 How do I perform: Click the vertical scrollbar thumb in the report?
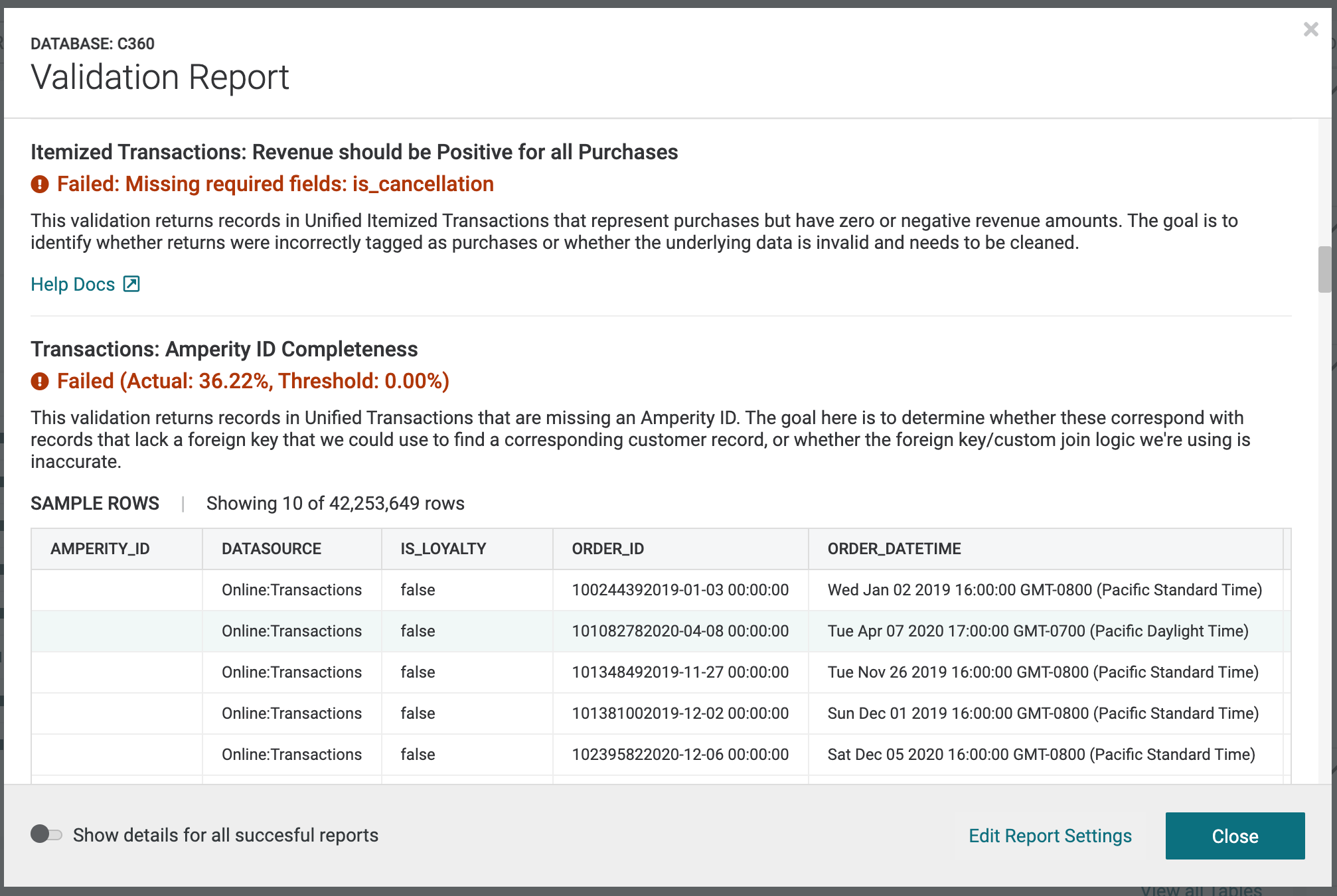[x=1324, y=269]
